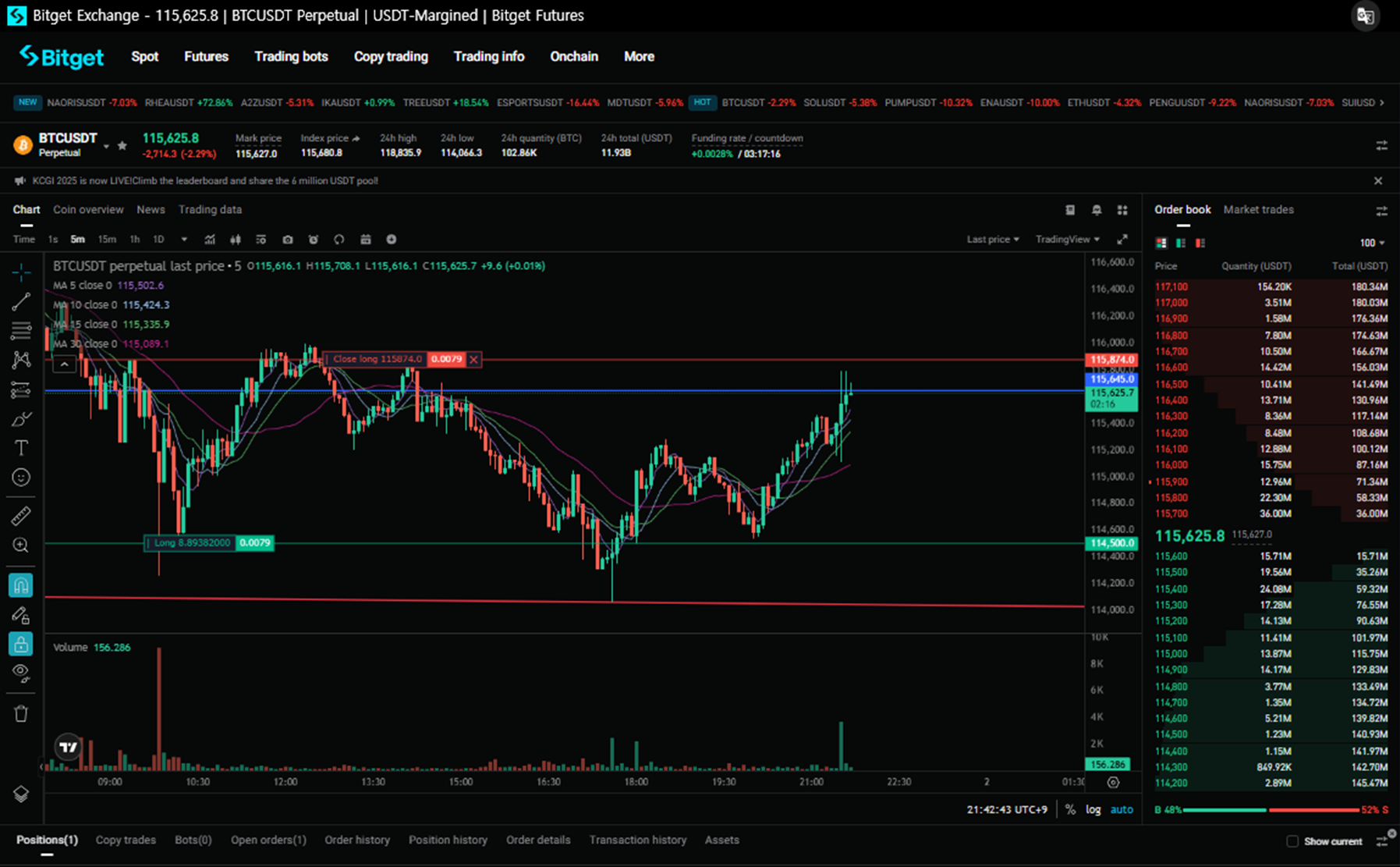
Task: Open the indicators chart icon in toolbar
Action: click(210, 240)
